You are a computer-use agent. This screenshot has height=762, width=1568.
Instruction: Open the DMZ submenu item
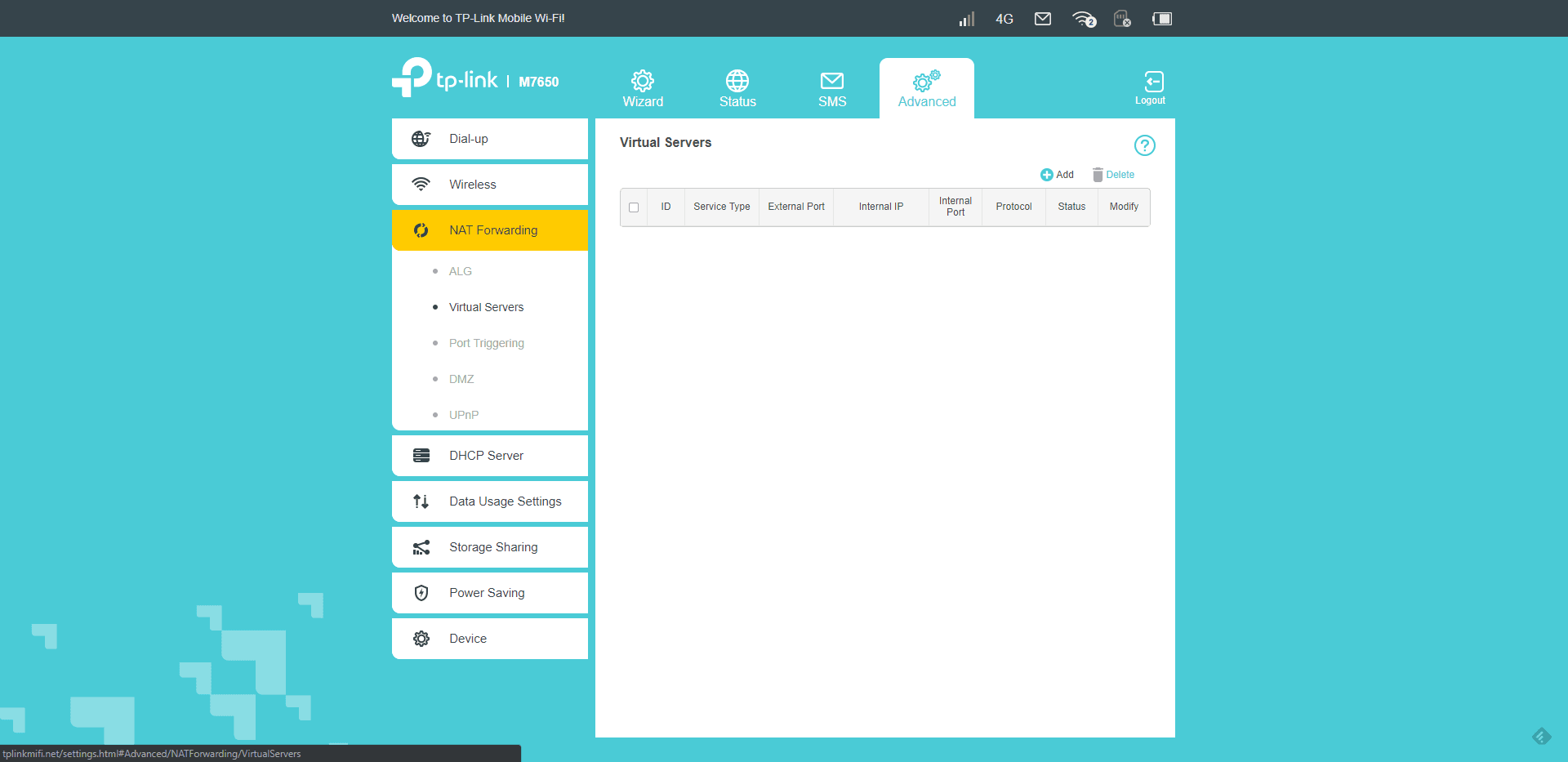pyautogui.click(x=461, y=379)
